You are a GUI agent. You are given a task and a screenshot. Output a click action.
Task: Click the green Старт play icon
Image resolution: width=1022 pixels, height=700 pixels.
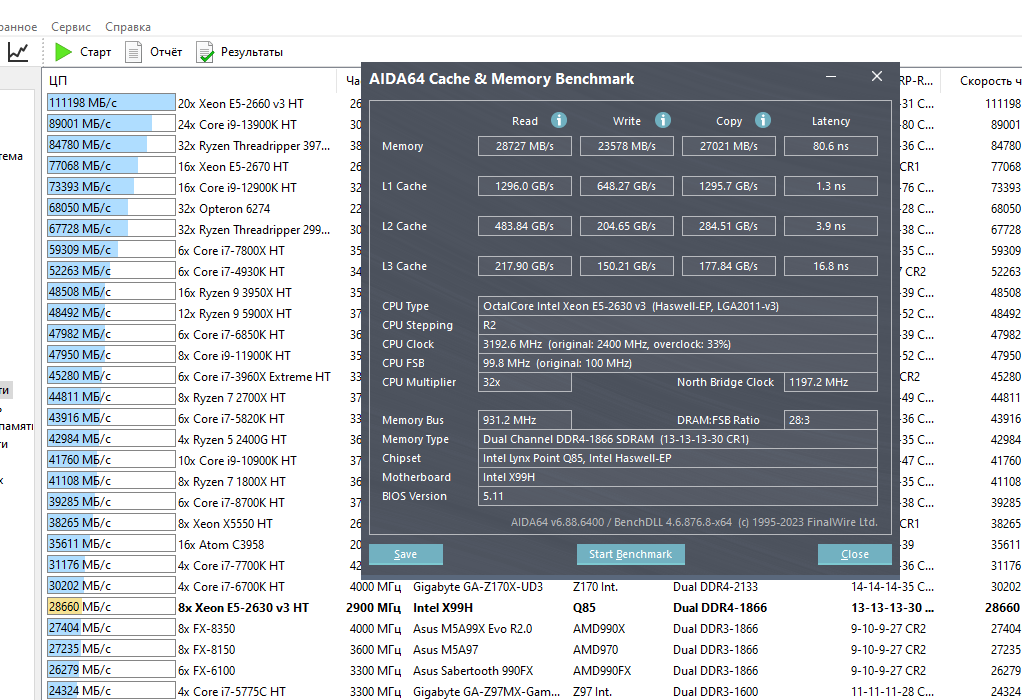click(x=63, y=51)
